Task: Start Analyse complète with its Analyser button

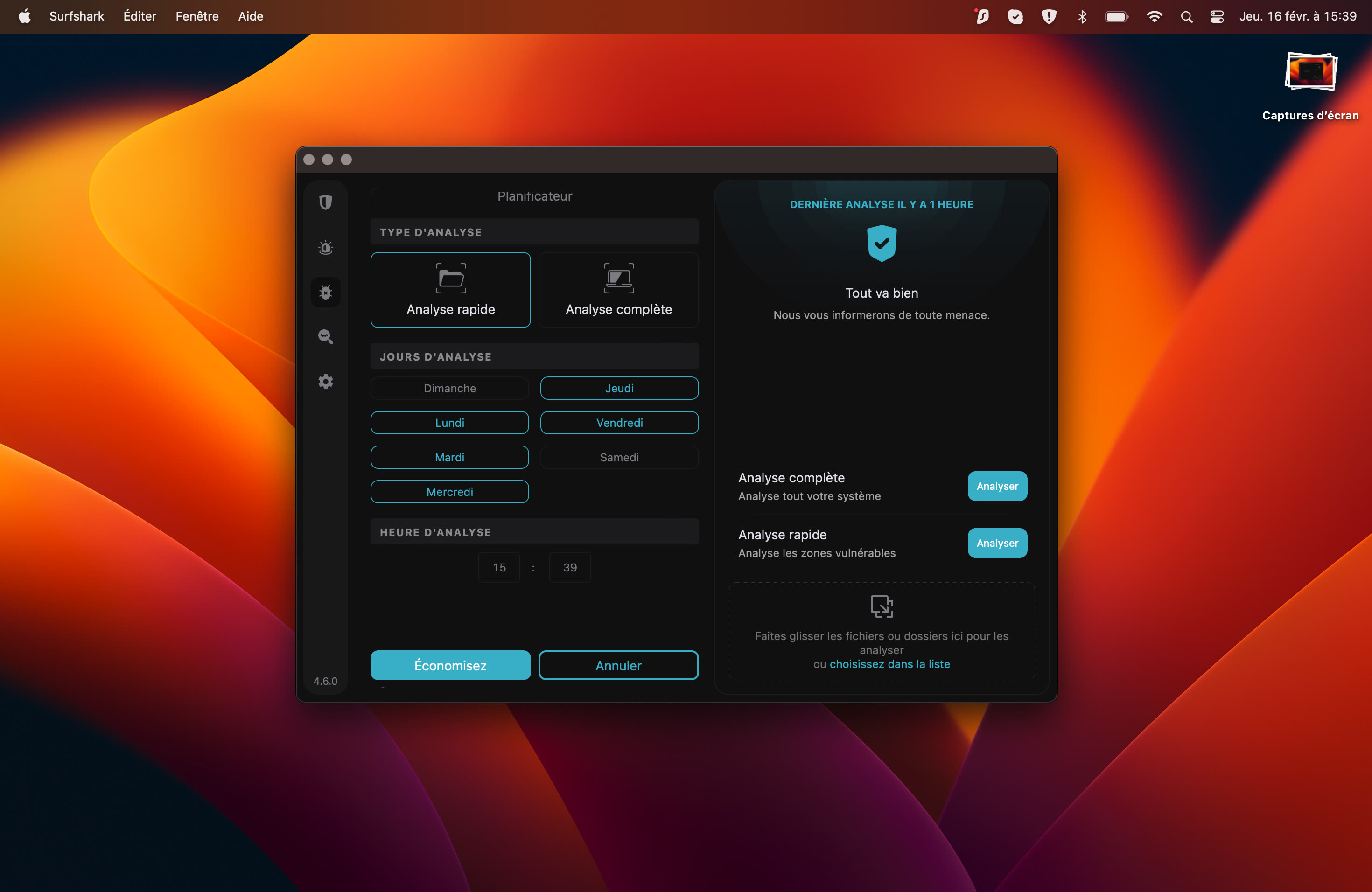Action: [x=997, y=486]
